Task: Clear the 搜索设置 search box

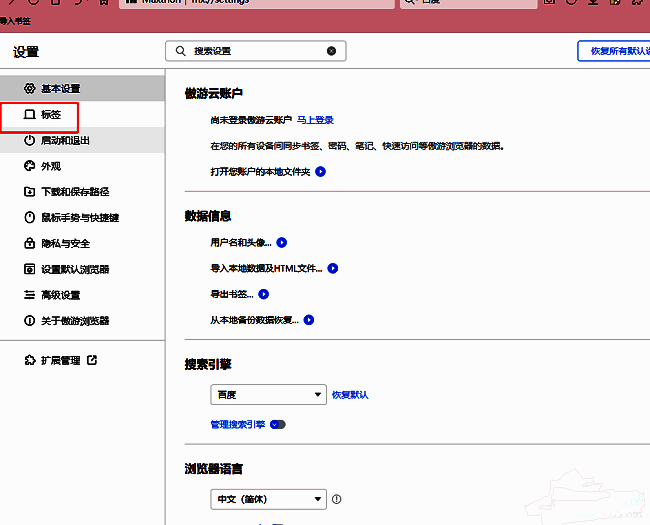Action: pos(332,50)
